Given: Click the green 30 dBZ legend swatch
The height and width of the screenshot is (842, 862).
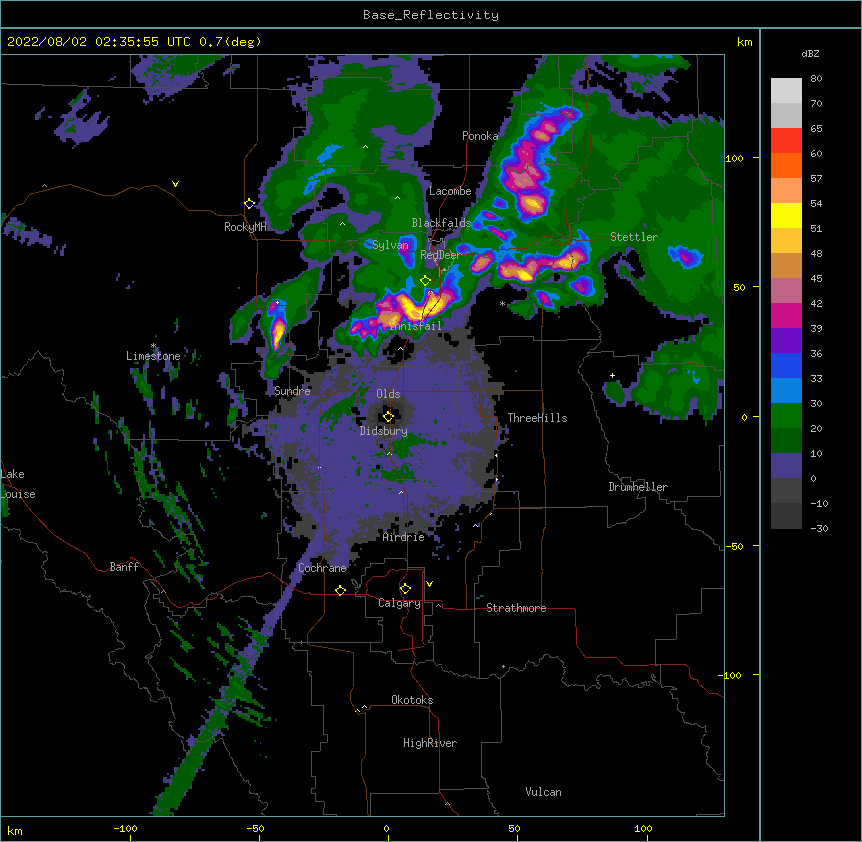Looking at the screenshot, I should pyautogui.click(x=786, y=416).
